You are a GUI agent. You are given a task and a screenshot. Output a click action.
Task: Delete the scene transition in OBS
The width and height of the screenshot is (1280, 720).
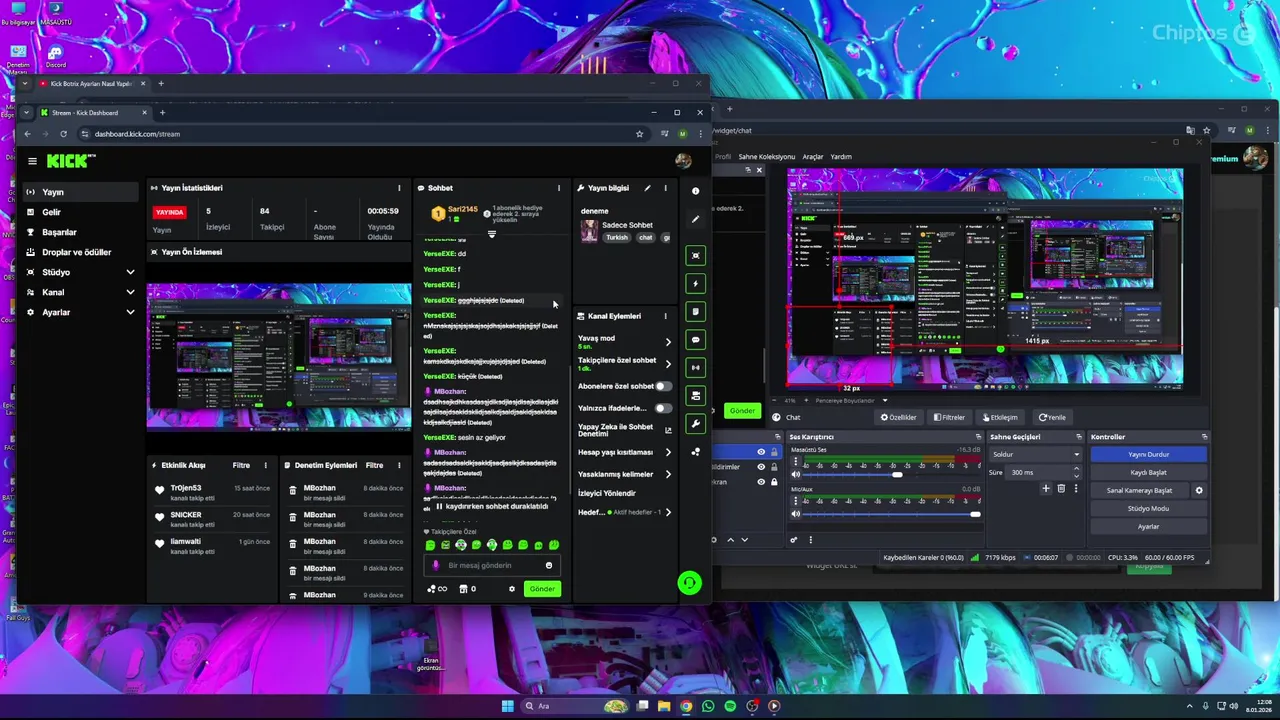(1061, 488)
